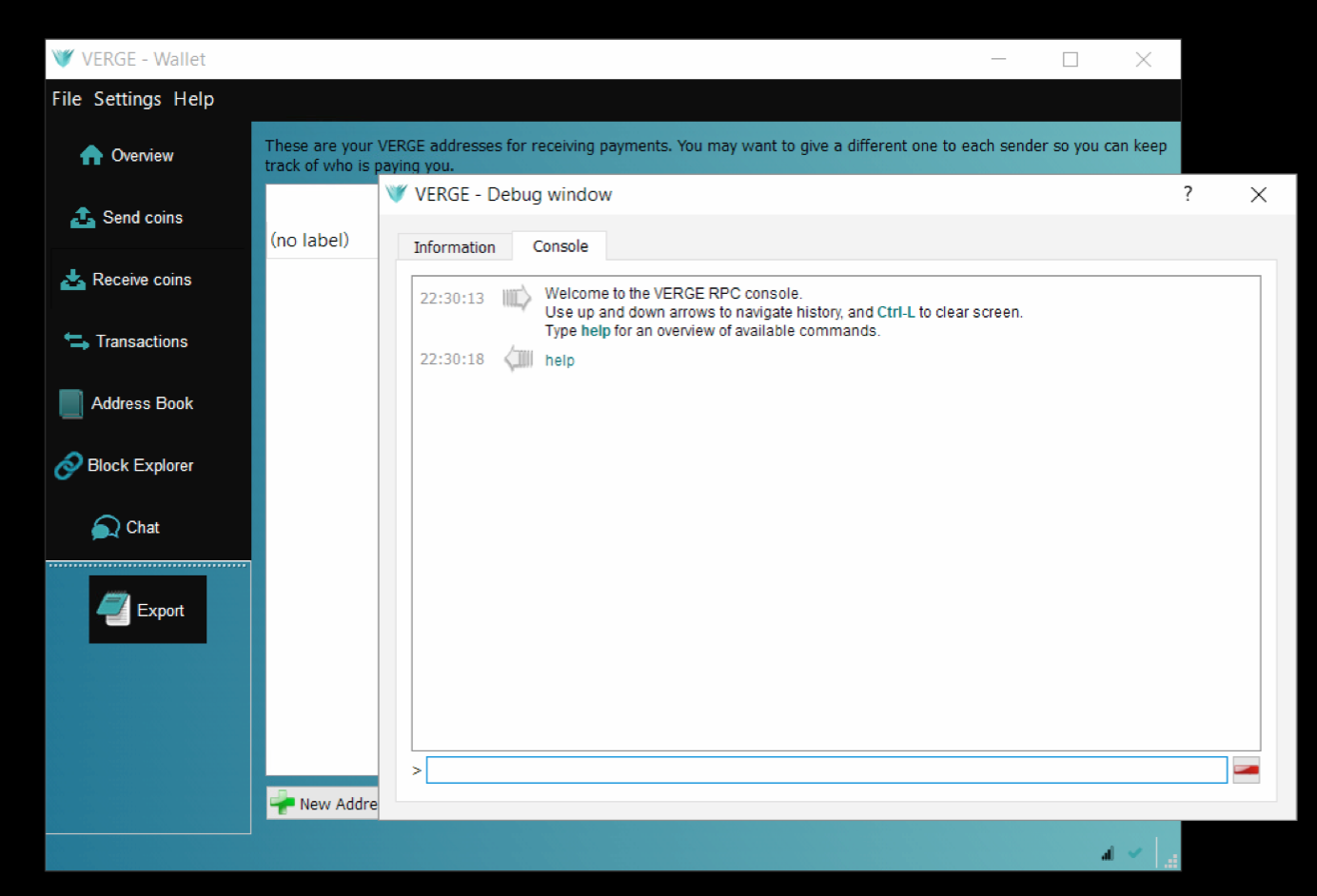Click the welcome message reply arrow icon
Screen dimensions: 1317x896
coord(517,298)
